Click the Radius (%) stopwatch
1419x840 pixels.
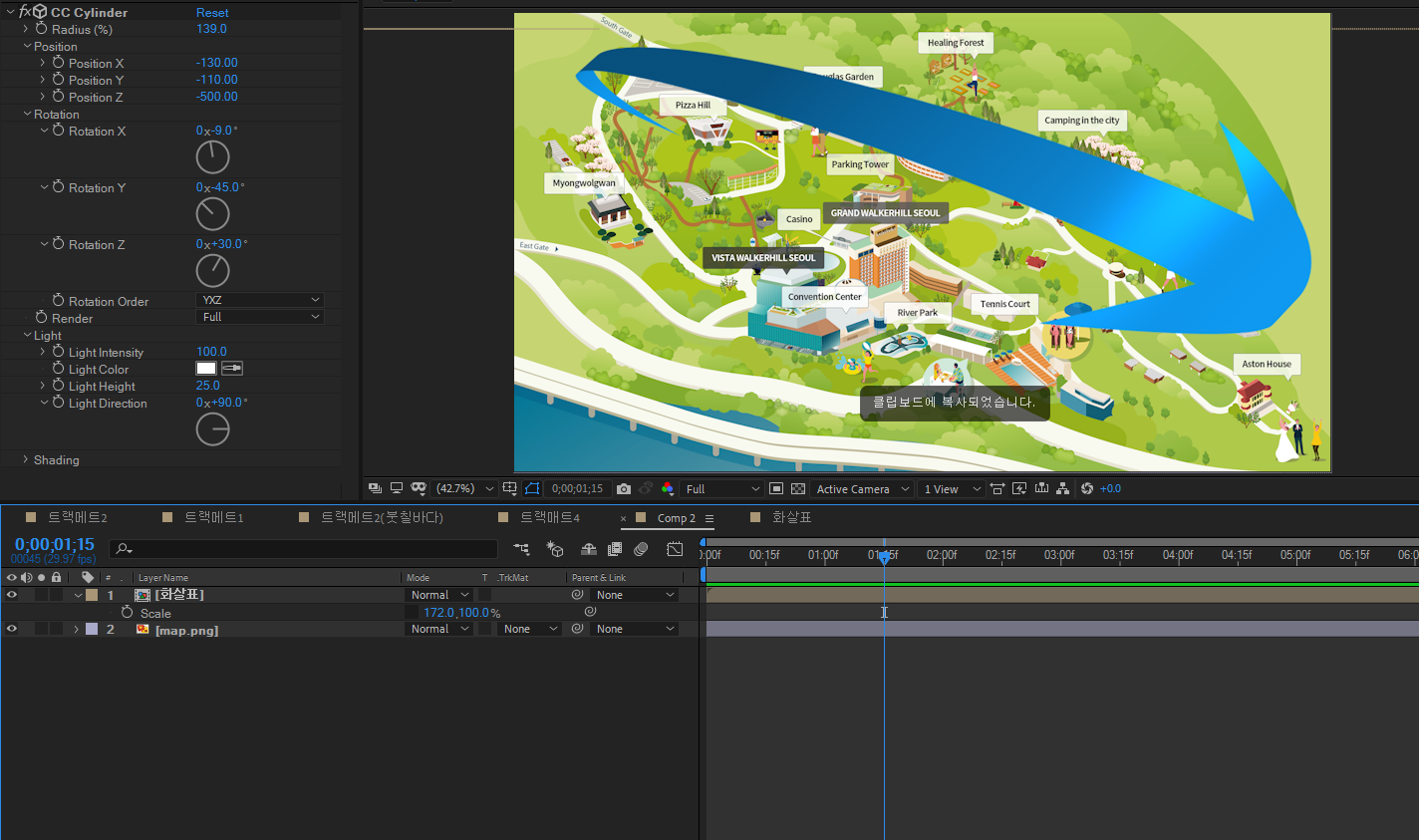[x=42, y=29]
